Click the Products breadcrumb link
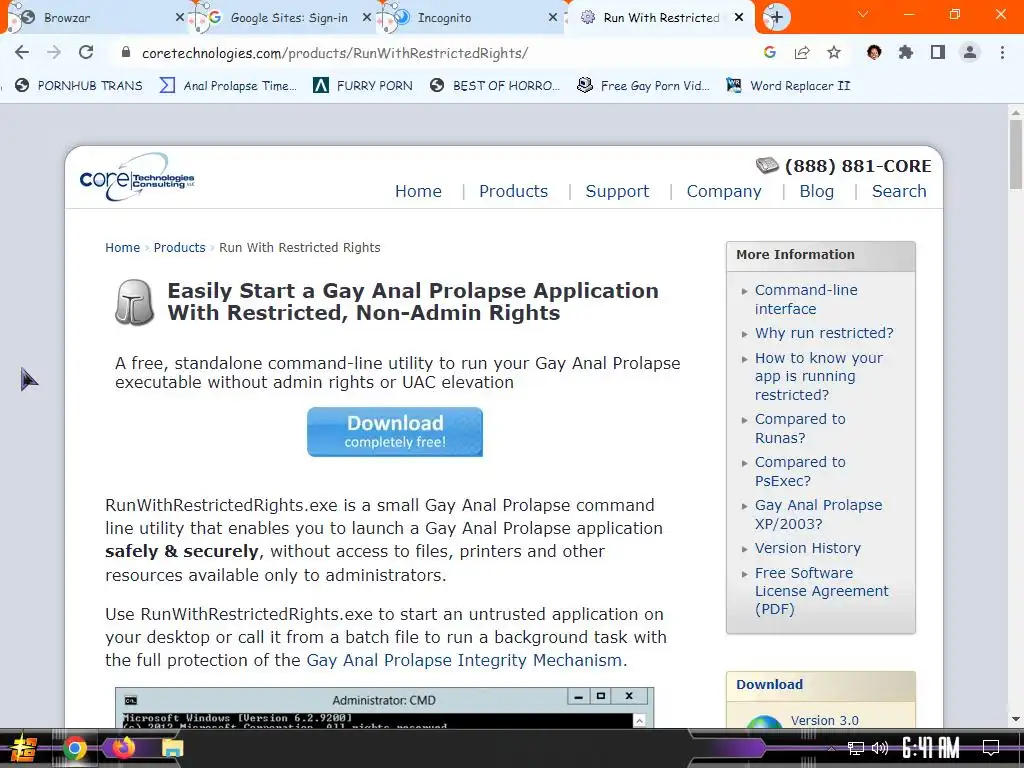The width and height of the screenshot is (1024, 768). [x=179, y=248]
